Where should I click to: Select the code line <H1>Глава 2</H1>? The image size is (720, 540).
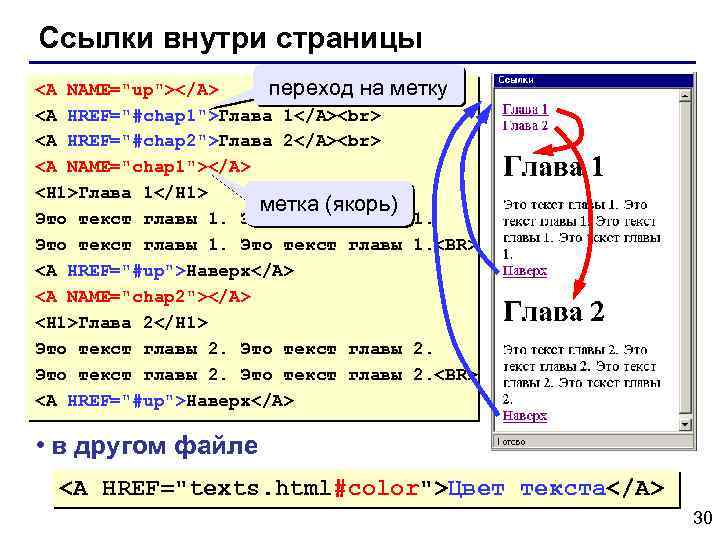coord(121,323)
